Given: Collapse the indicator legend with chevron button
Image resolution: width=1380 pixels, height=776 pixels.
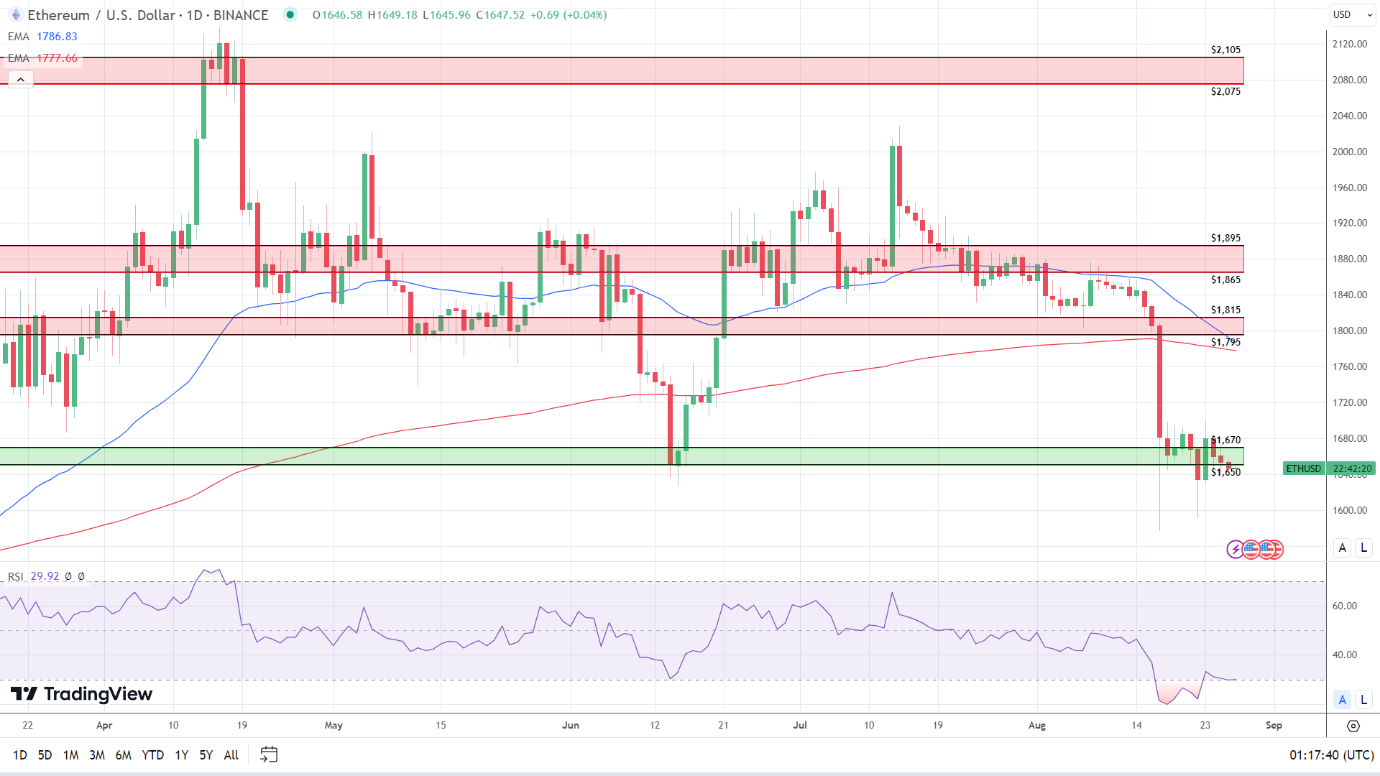Looking at the screenshot, I should [x=19, y=78].
